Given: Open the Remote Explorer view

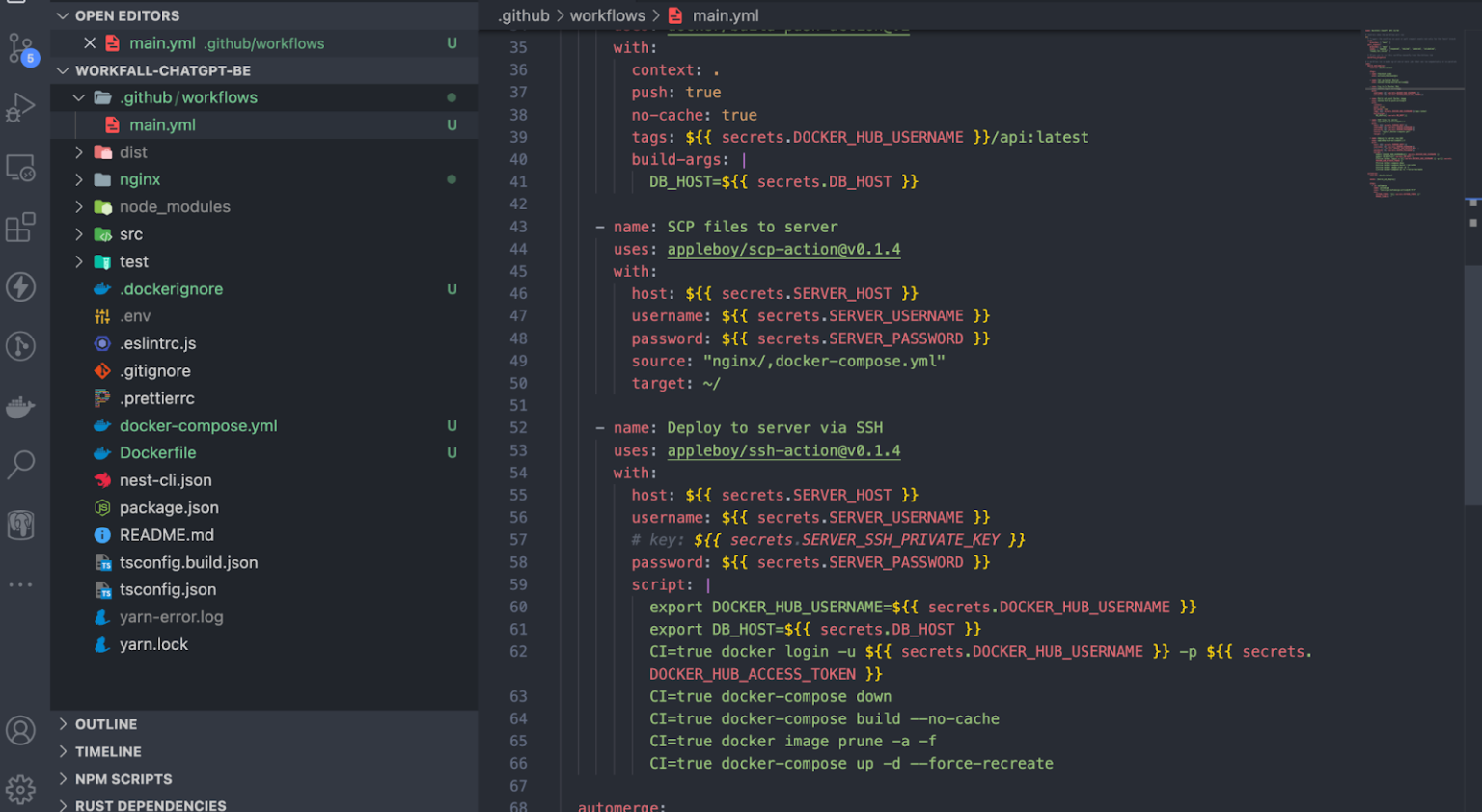Looking at the screenshot, I should point(20,168).
